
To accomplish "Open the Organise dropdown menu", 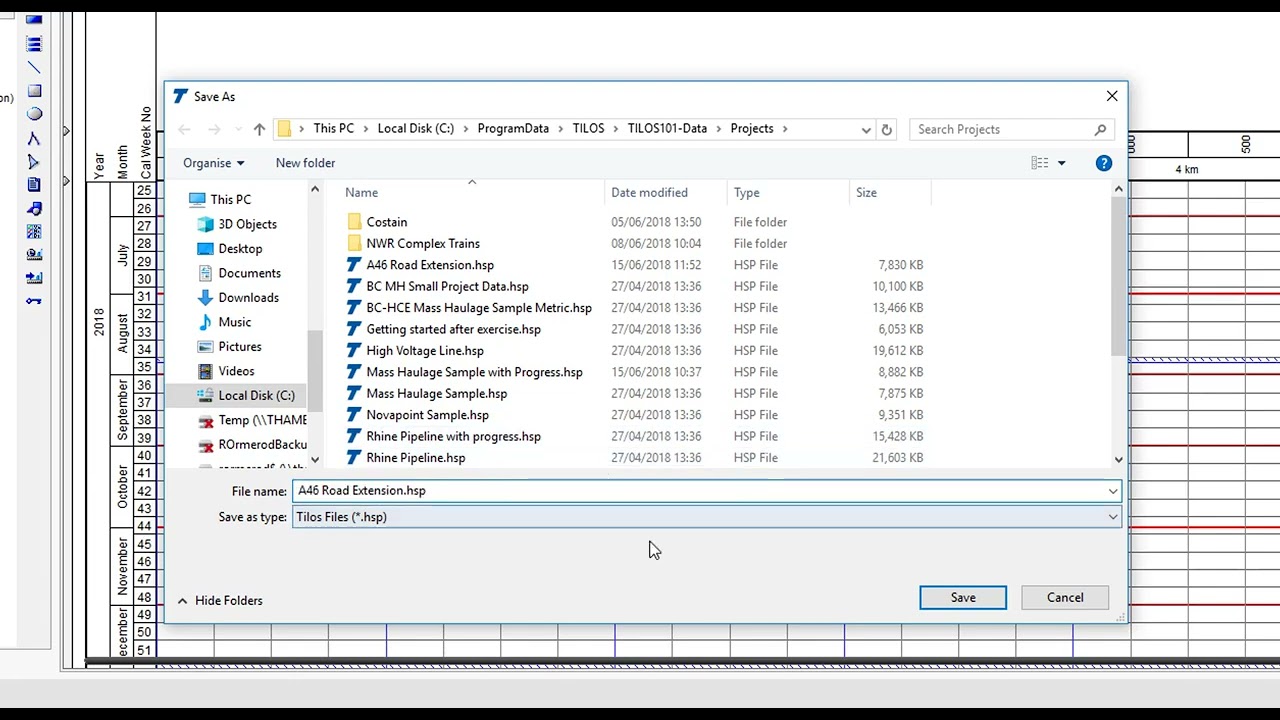I will tap(213, 163).
